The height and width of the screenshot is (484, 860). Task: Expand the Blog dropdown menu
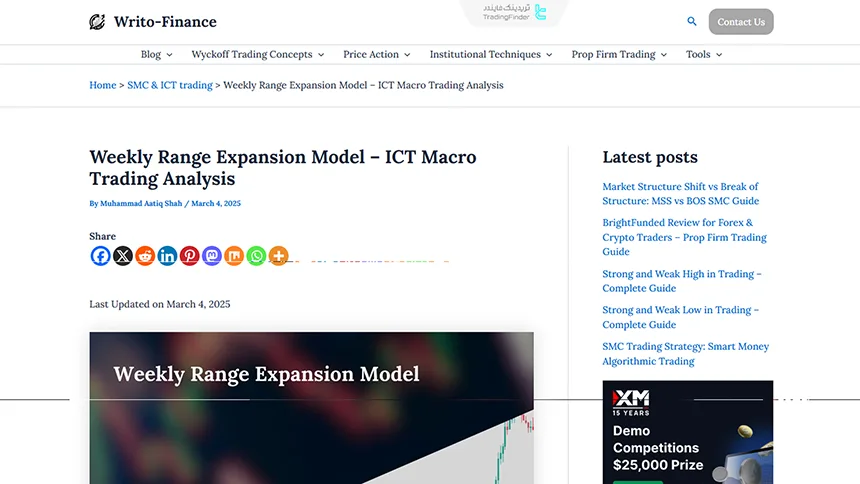tap(156, 54)
